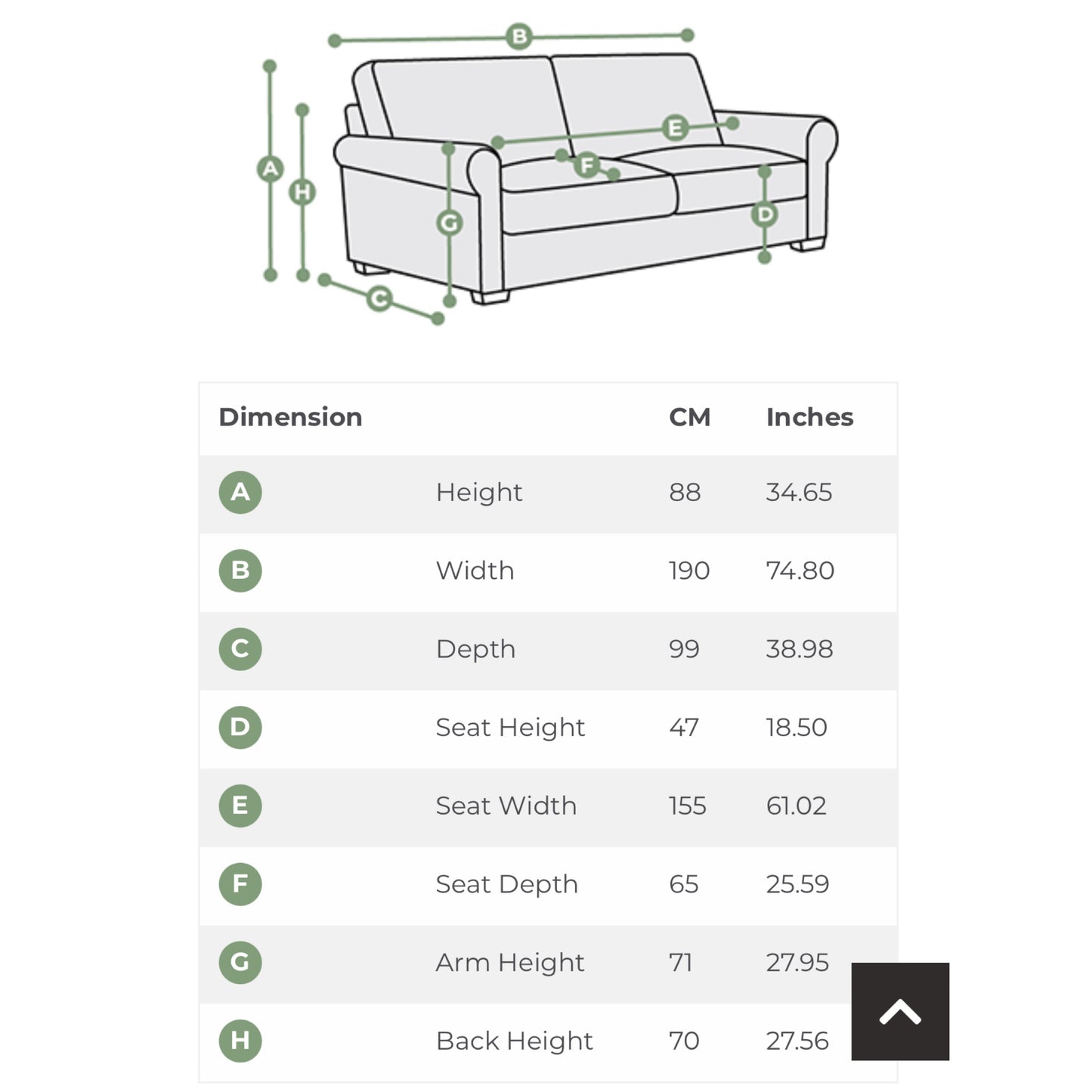
Task: Click the green D badge in the Seat Height row
Action: [x=240, y=728]
